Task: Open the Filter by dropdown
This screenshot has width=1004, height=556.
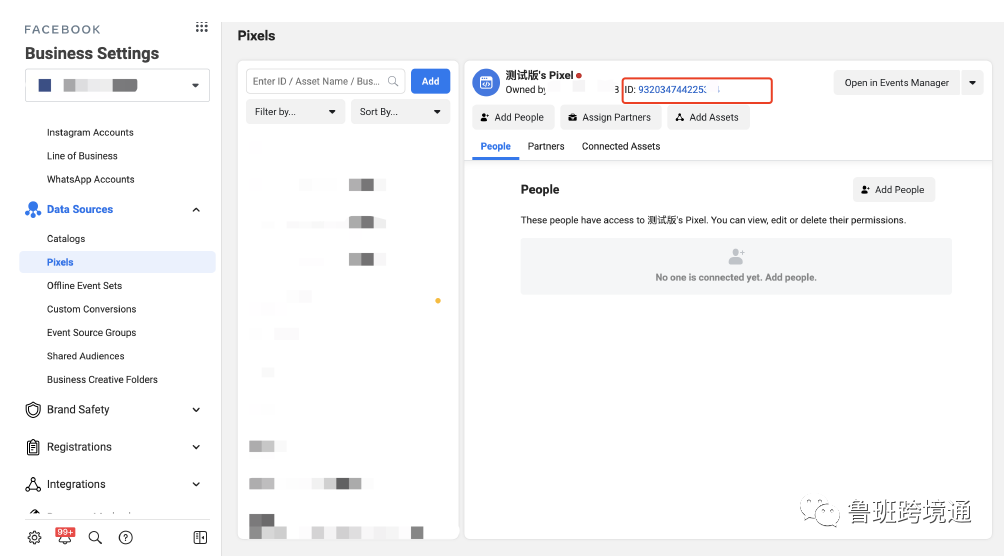Action: click(x=295, y=111)
